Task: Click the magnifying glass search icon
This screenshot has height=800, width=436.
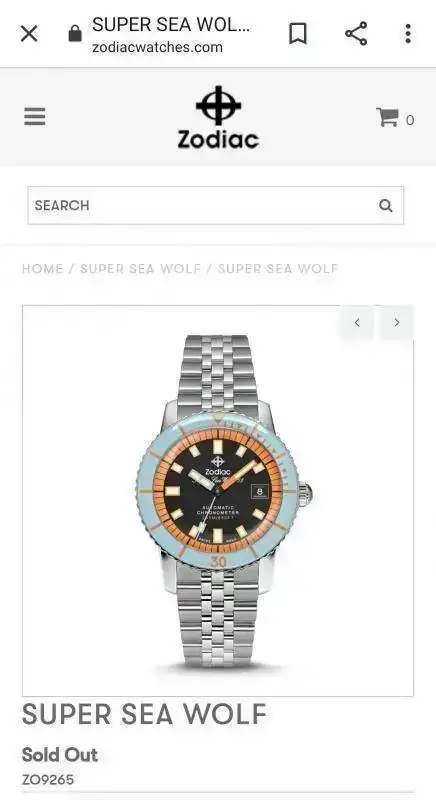Action: (x=386, y=206)
